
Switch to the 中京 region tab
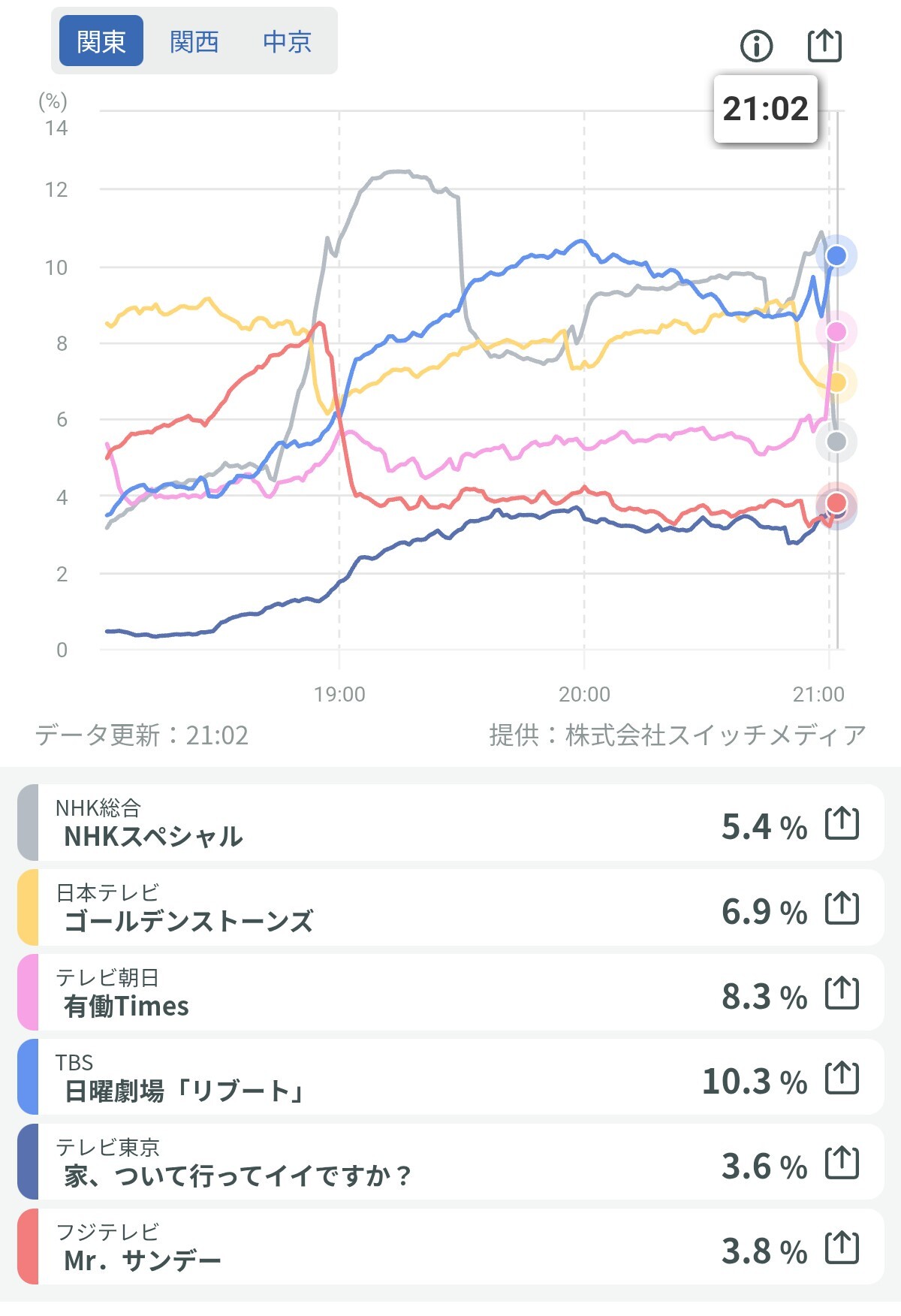tap(288, 41)
